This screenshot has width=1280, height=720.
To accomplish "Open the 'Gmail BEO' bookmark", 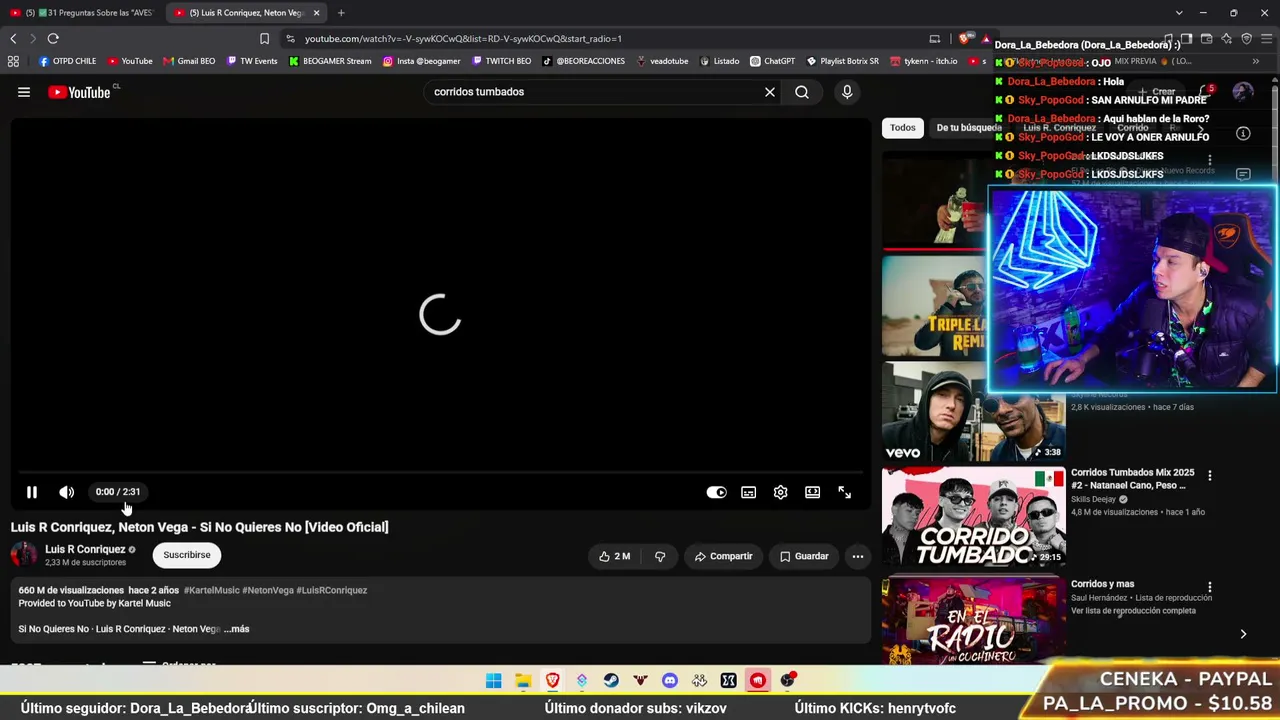I will pyautogui.click(x=189, y=61).
